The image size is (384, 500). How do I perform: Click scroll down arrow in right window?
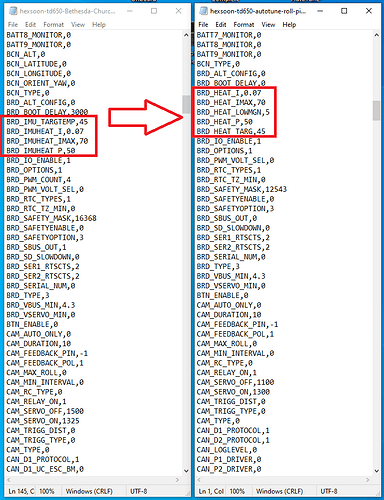377,471
